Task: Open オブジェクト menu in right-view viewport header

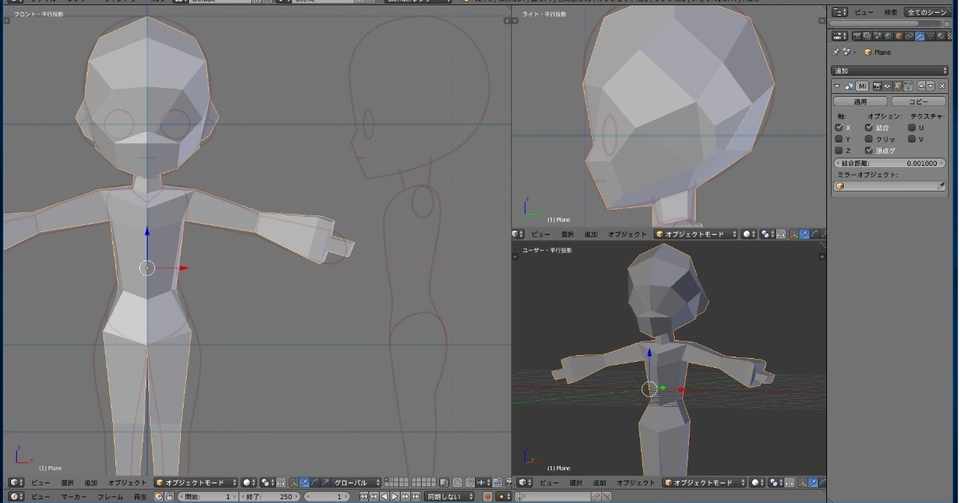Action: (x=627, y=234)
